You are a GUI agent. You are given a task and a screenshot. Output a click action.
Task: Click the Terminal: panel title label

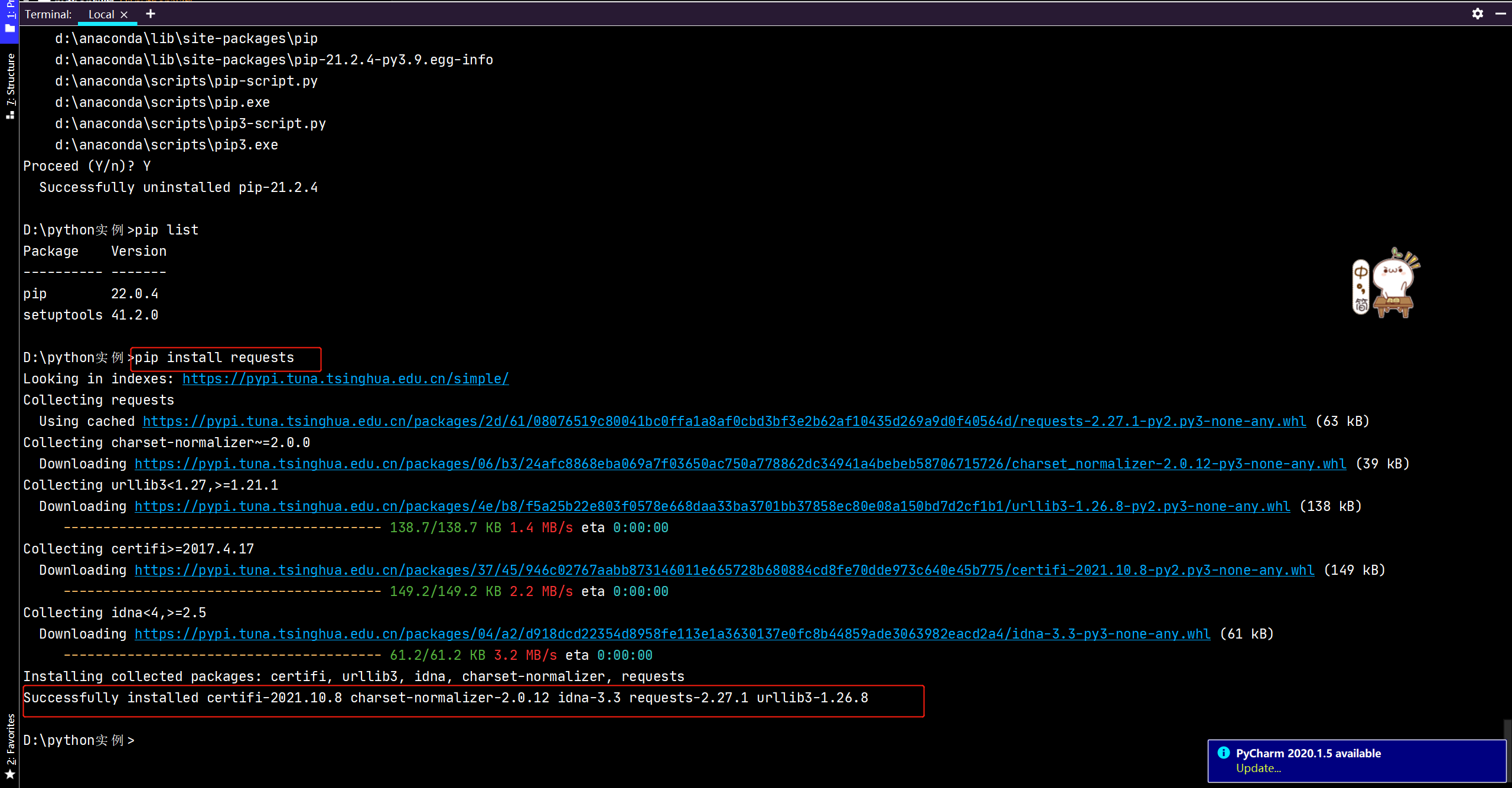(48, 15)
